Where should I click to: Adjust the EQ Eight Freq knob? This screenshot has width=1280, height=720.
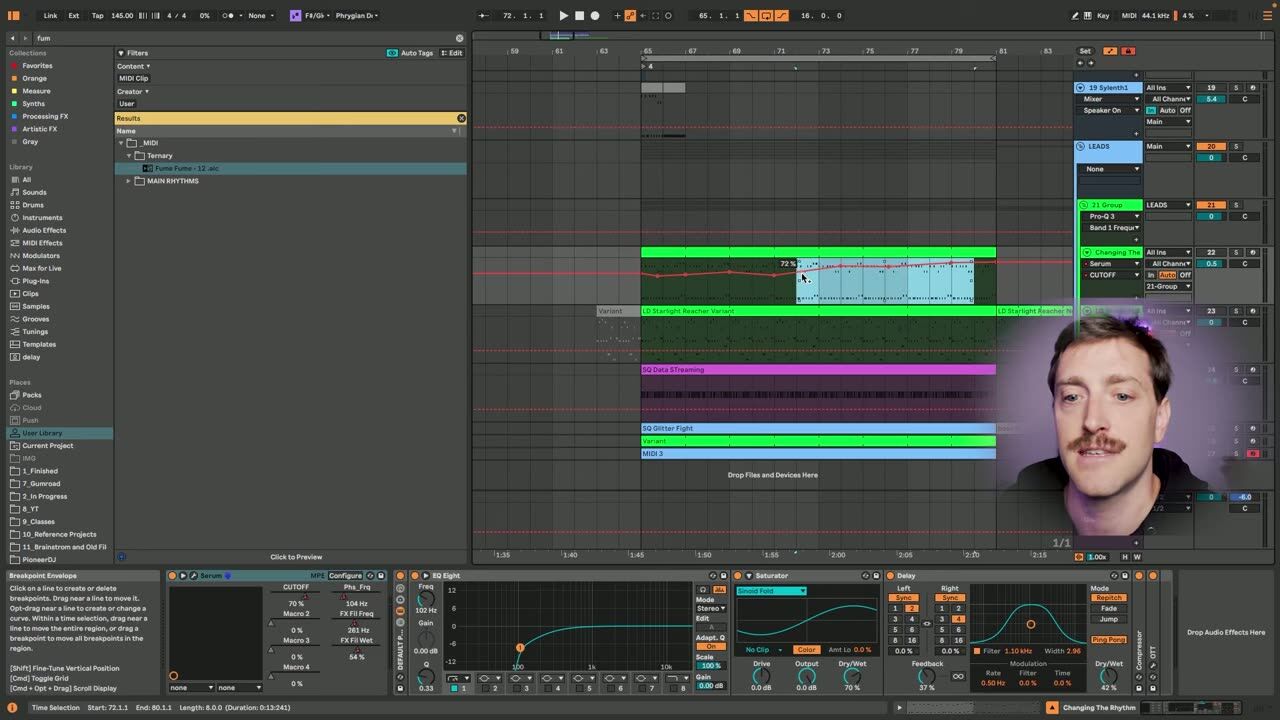(426, 600)
